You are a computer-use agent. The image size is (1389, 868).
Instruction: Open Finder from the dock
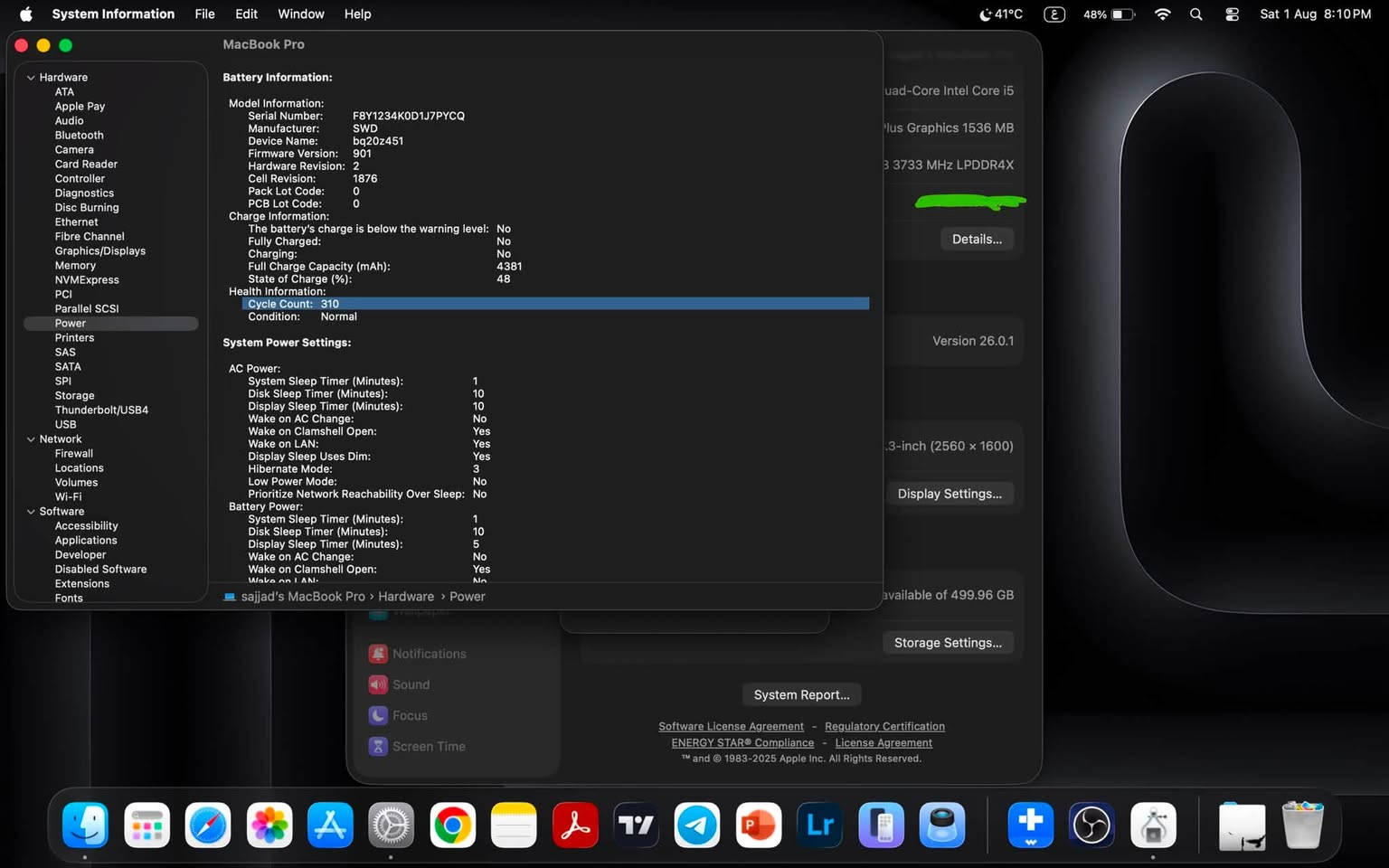pos(86,825)
